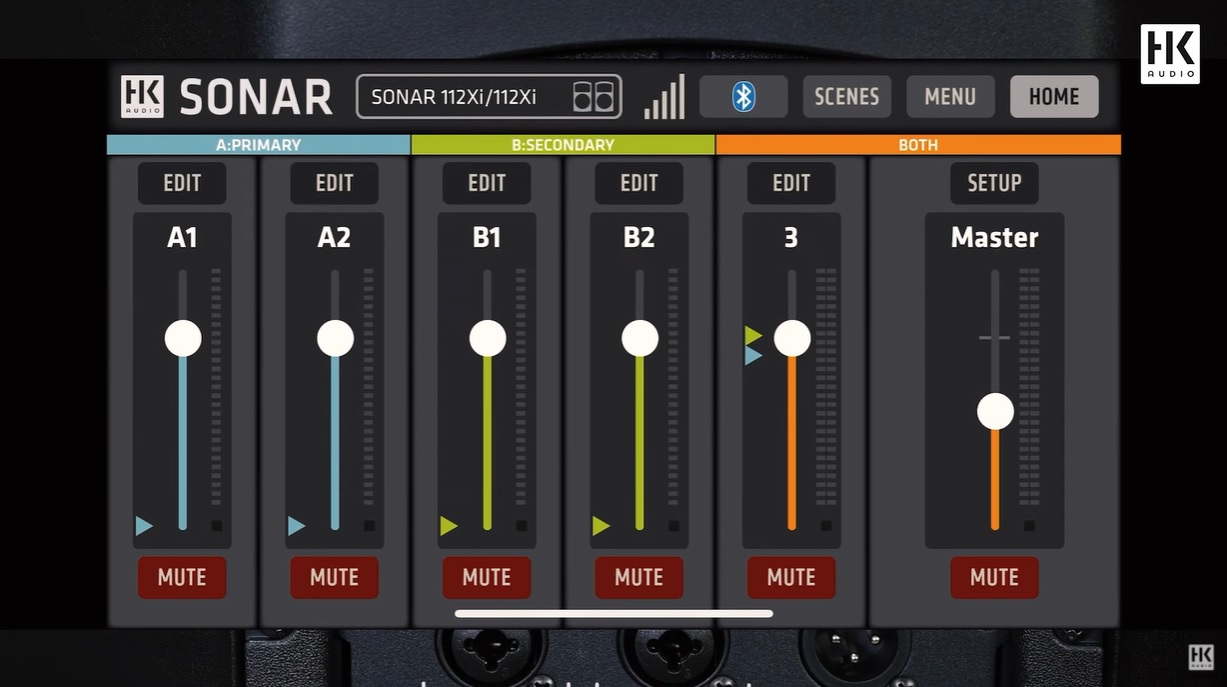Click the A1 fader knob
Image resolution: width=1227 pixels, height=687 pixels.
tap(183, 338)
